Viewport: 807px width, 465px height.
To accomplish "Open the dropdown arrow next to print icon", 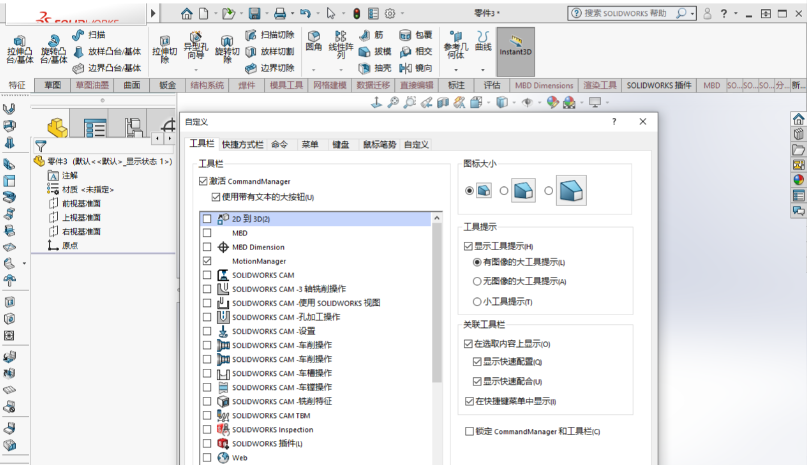I will click(292, 13).
